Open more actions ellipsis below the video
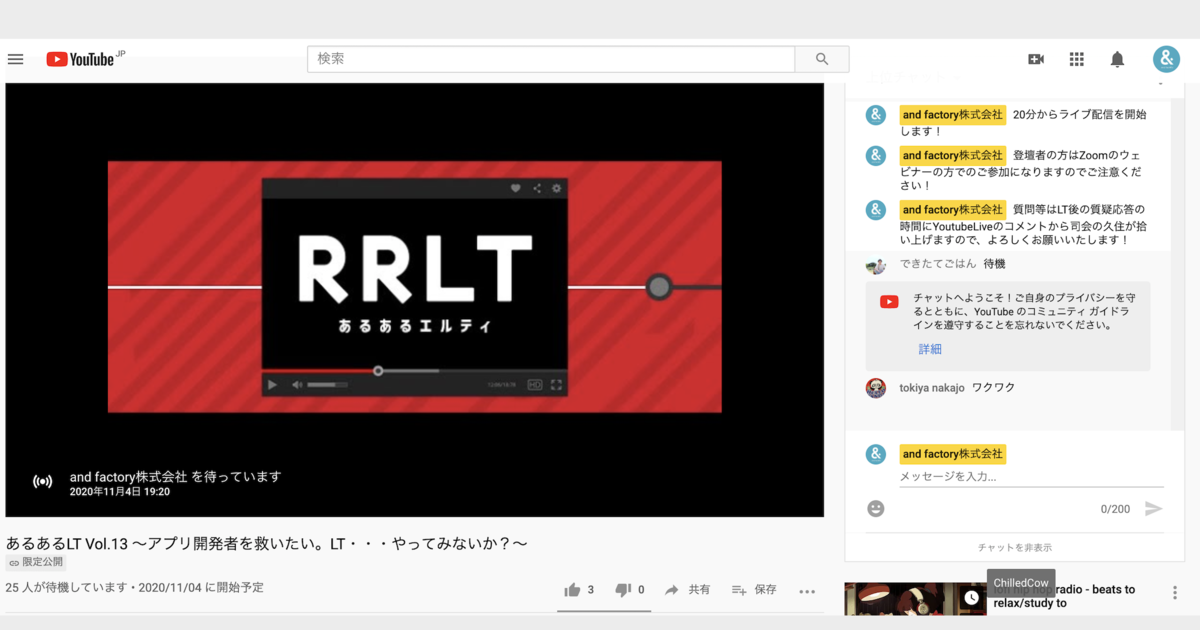The height and width of the screenshot is (630, 1200). click(x=807, y=591)
